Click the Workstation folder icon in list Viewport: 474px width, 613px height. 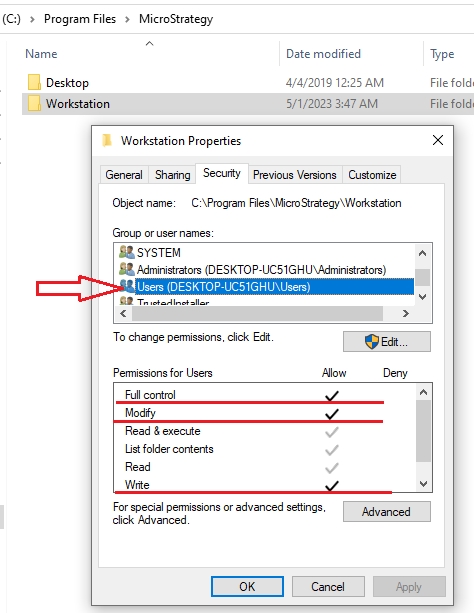pos(34,104)
